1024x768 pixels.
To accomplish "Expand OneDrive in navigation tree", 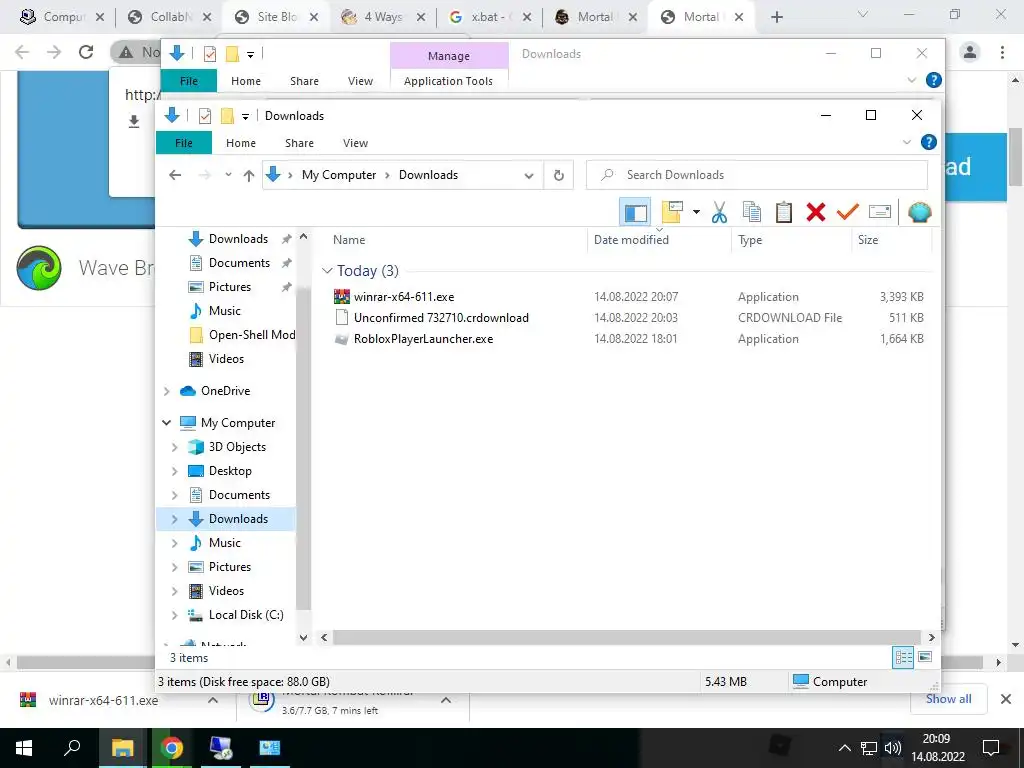I will pyautogui.click(x=167, y=391).
